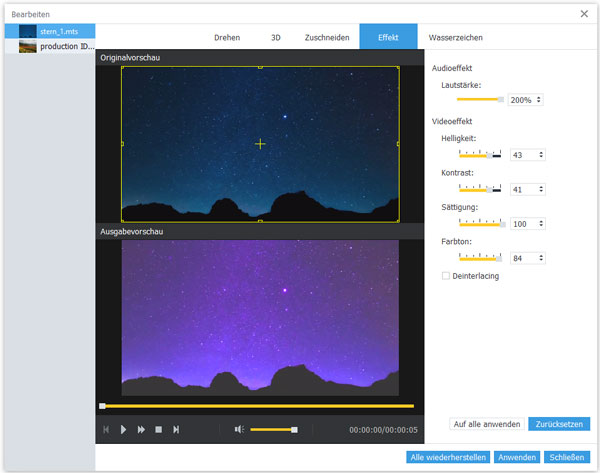Click the crop center crosshair
Viewport: 600px width, 473px height.
(x=260, y=144)
